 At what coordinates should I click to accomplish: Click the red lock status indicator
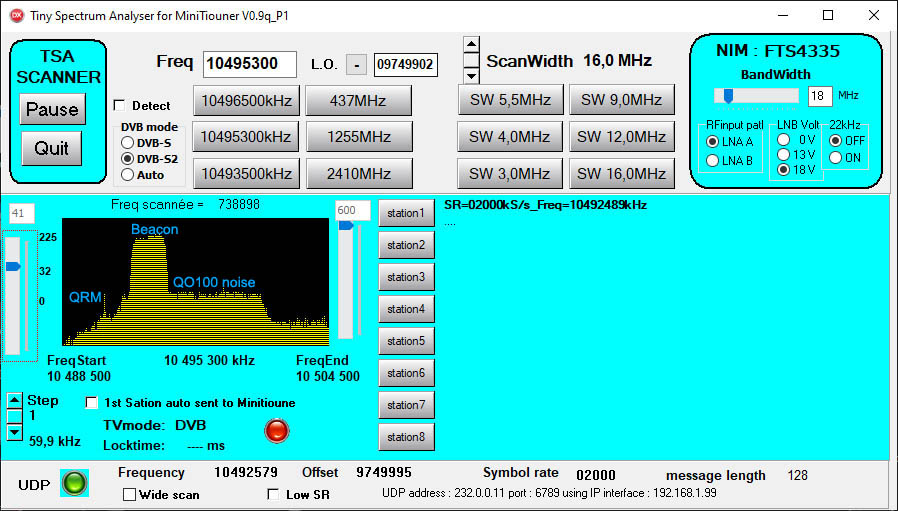(276, 431)
